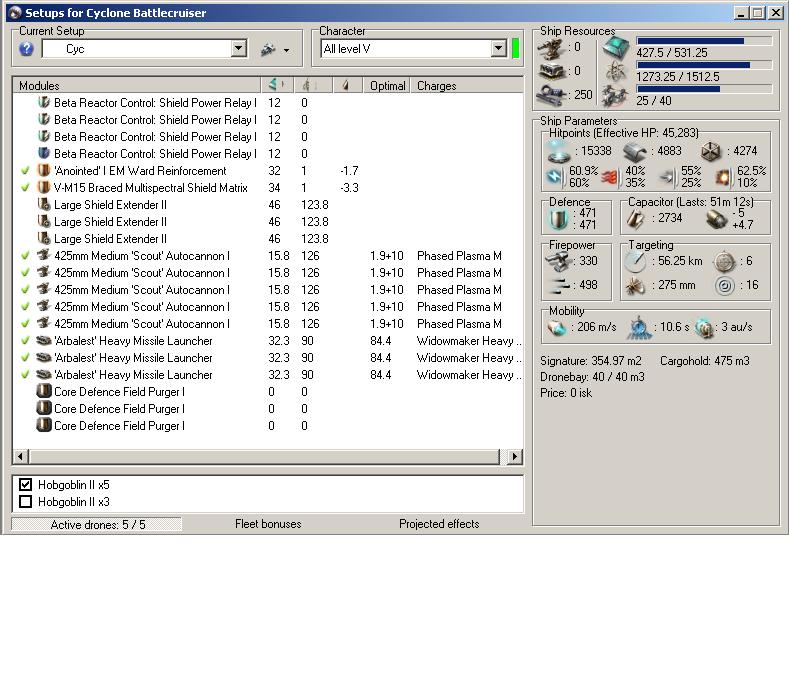Uncheck the Hobgoblin II x5 drone checkbox
Screen dimensions: 789x700
coord(25,485)
